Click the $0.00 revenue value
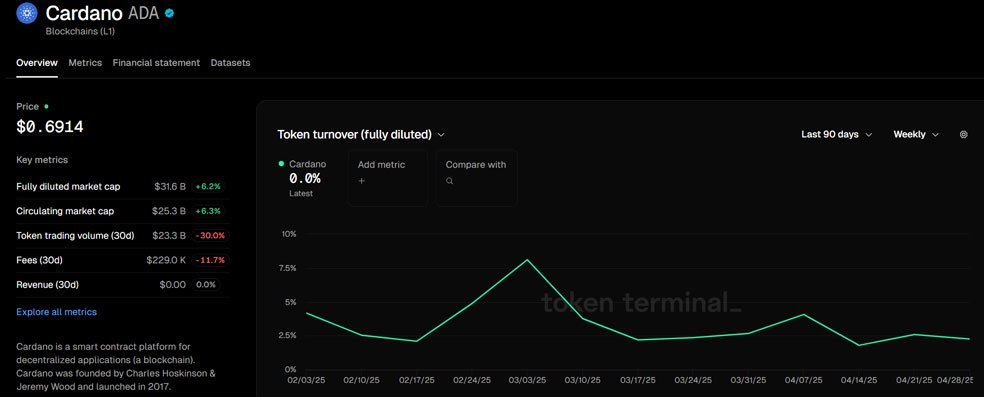This screenshot has width=984, height=397. pyautogui.click(x=173, y=285)
